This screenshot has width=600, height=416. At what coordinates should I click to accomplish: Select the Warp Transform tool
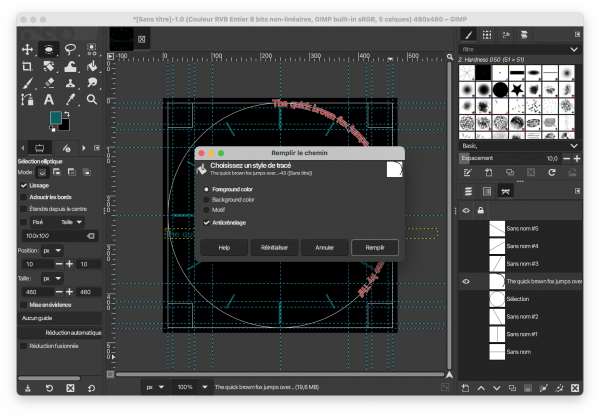coord(70,67)
